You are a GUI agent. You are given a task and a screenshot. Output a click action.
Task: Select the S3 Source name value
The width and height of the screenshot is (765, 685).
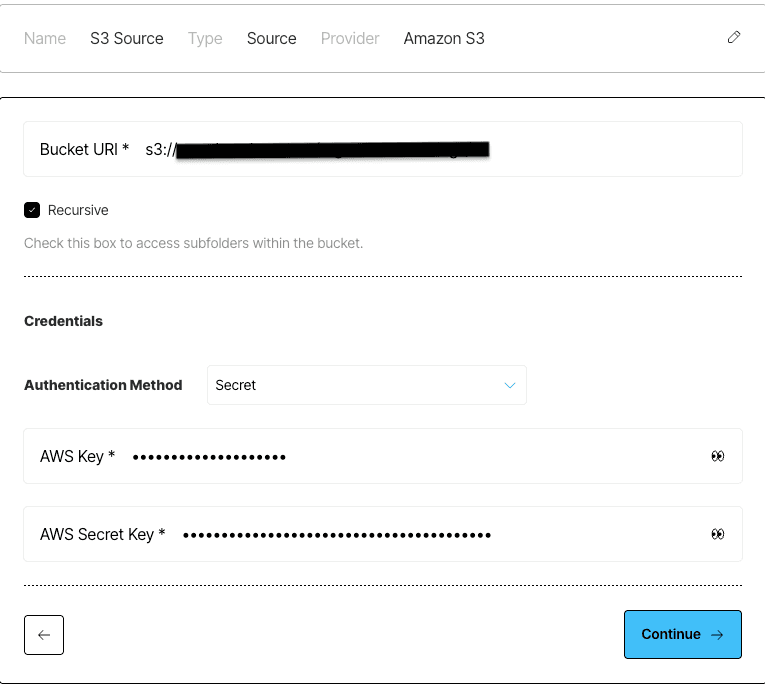pos(127,39)
